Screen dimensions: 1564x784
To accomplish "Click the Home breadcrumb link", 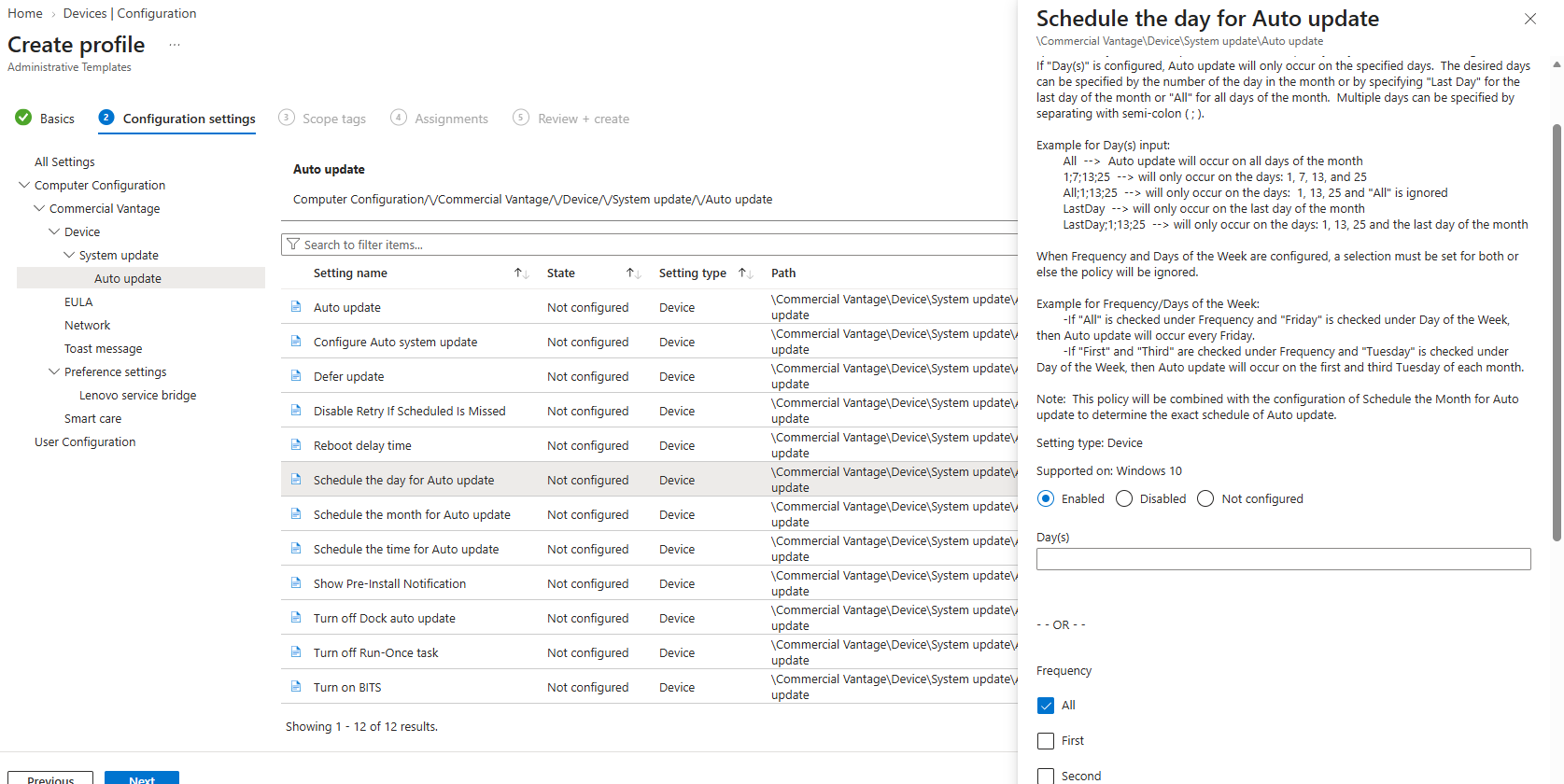I will [25, 13].
